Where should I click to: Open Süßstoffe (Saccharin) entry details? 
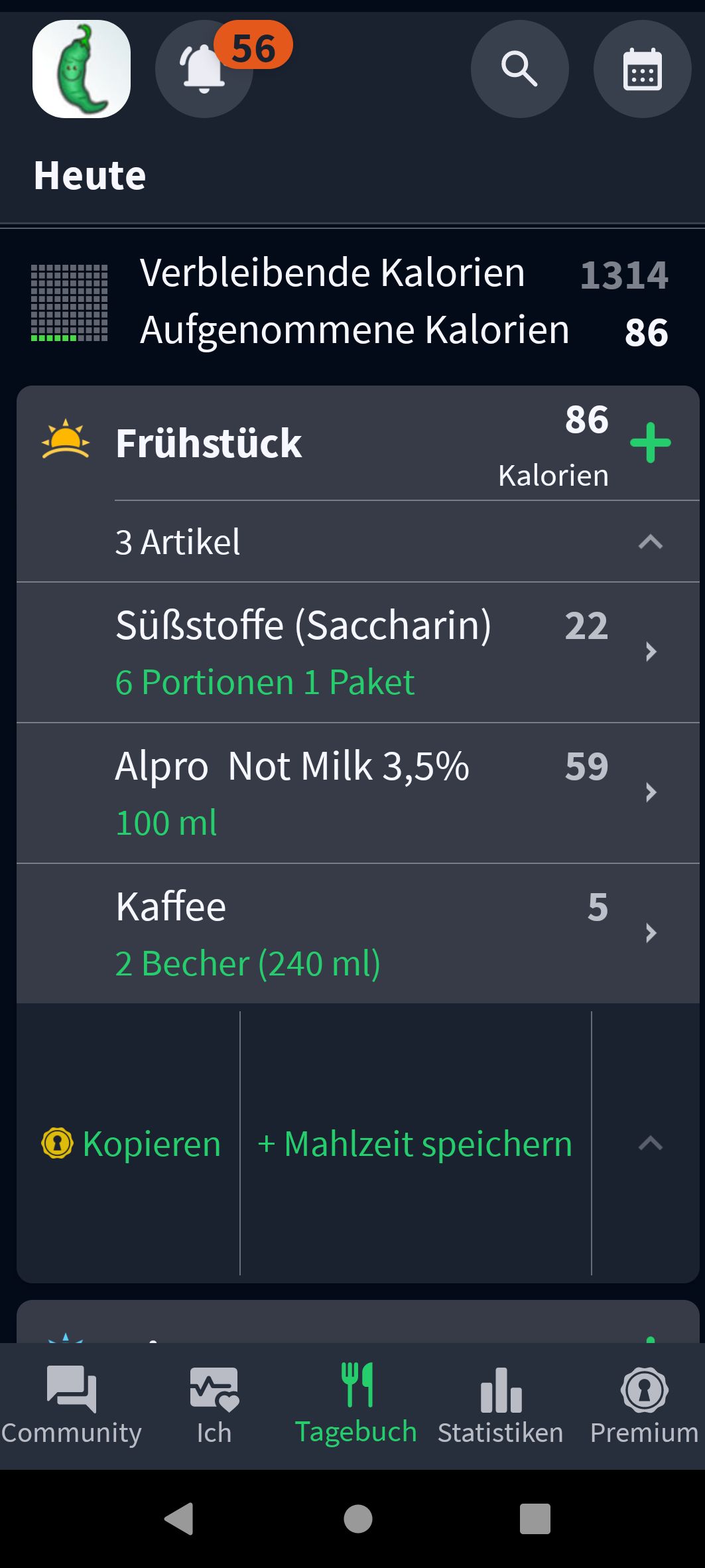click(358, 652)
